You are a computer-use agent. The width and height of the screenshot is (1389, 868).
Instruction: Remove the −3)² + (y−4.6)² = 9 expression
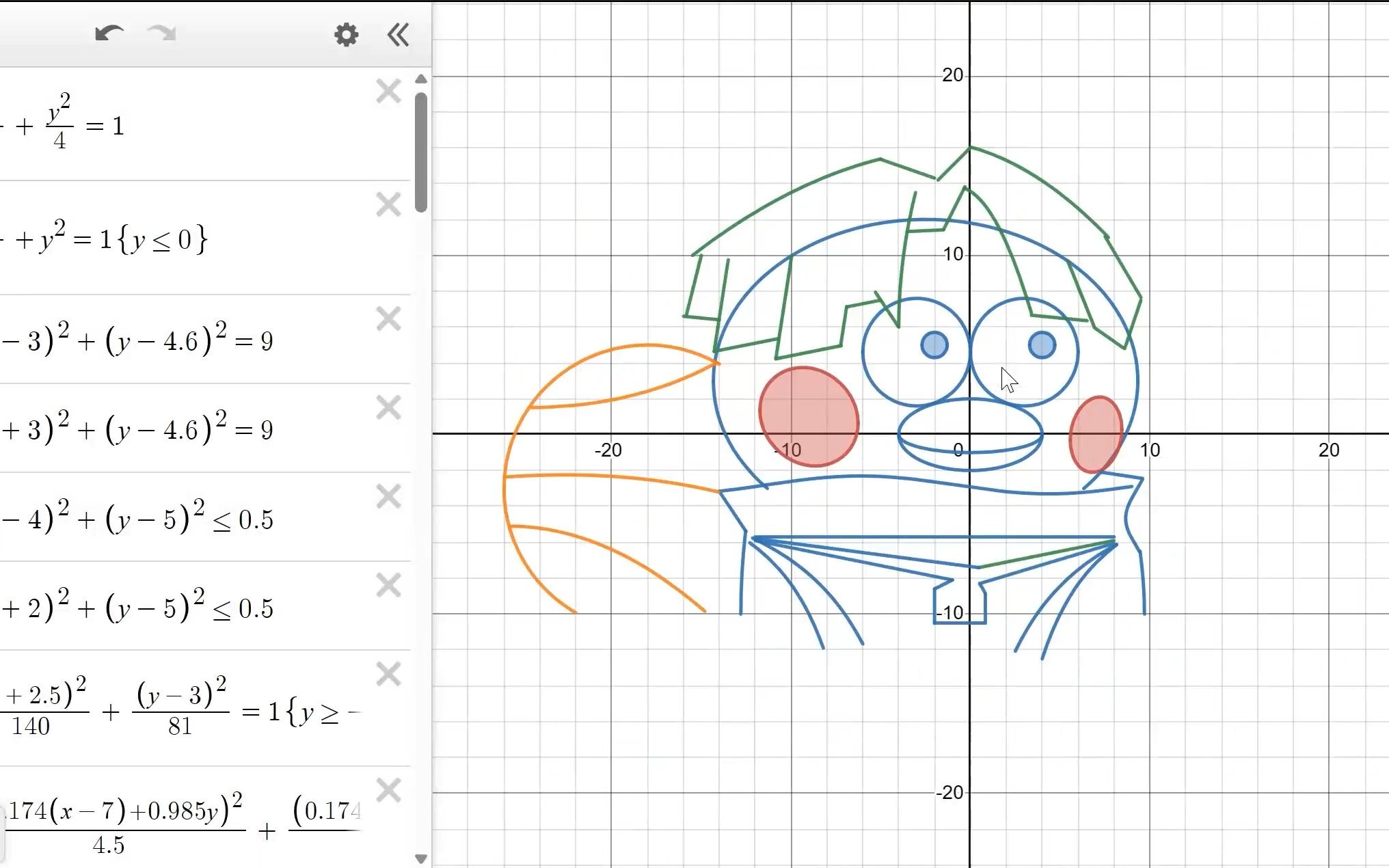point(388,318)
